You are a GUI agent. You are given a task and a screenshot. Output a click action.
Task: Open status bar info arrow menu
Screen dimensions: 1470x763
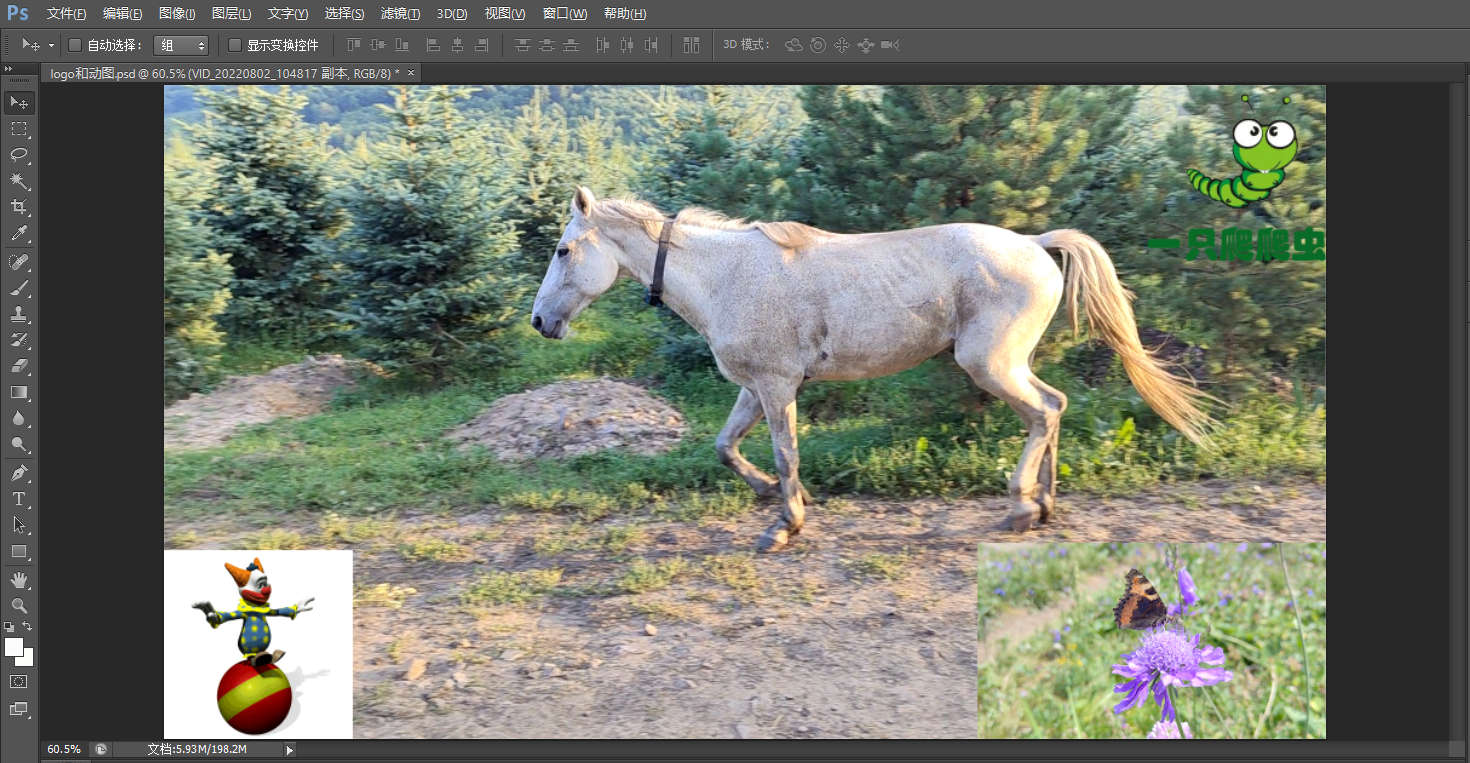290,749
